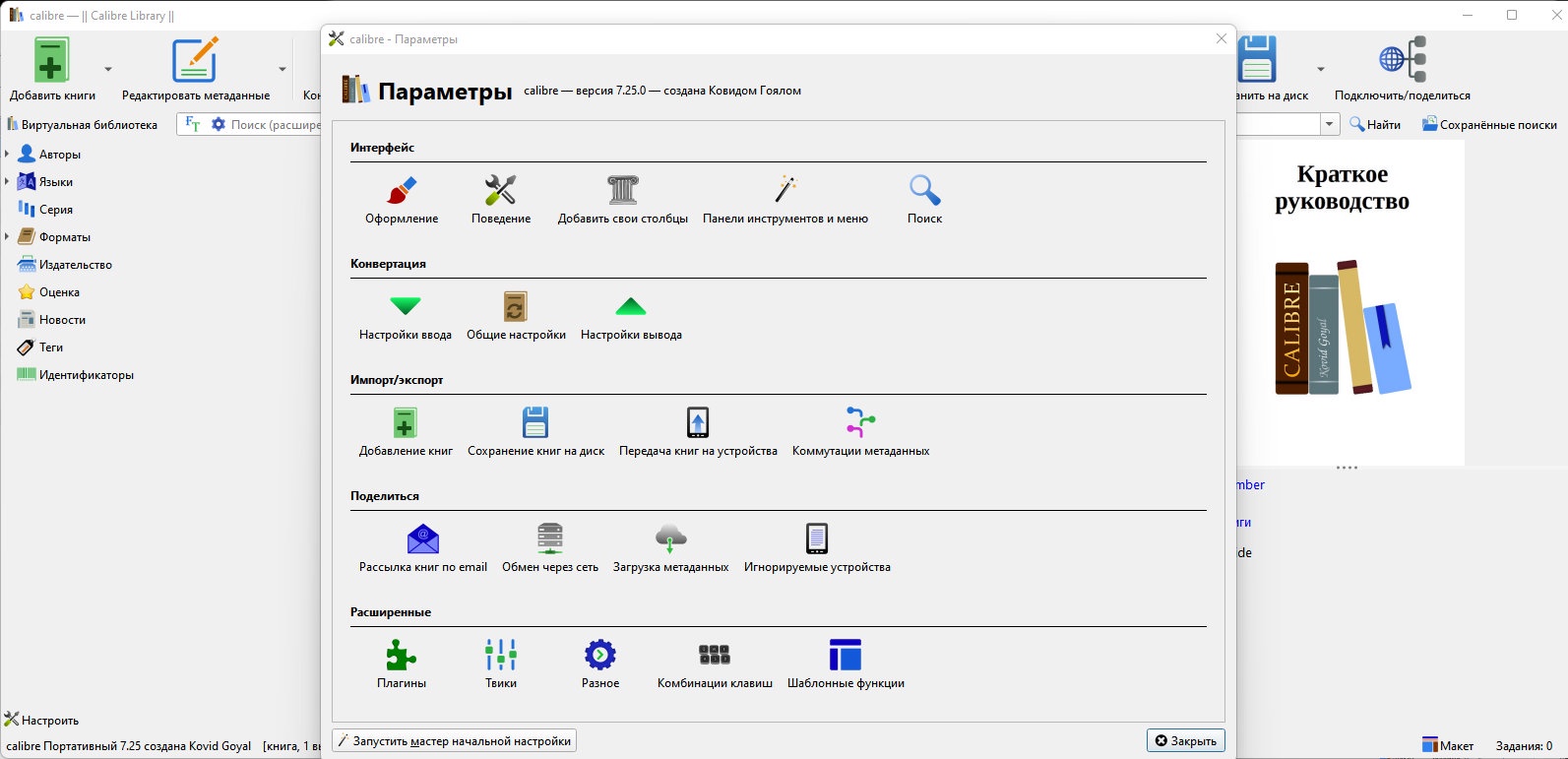This screenshot has height=759, width=1568.
Task: Open the Поведение behavior settings
Action: click(x=501, y=200)
